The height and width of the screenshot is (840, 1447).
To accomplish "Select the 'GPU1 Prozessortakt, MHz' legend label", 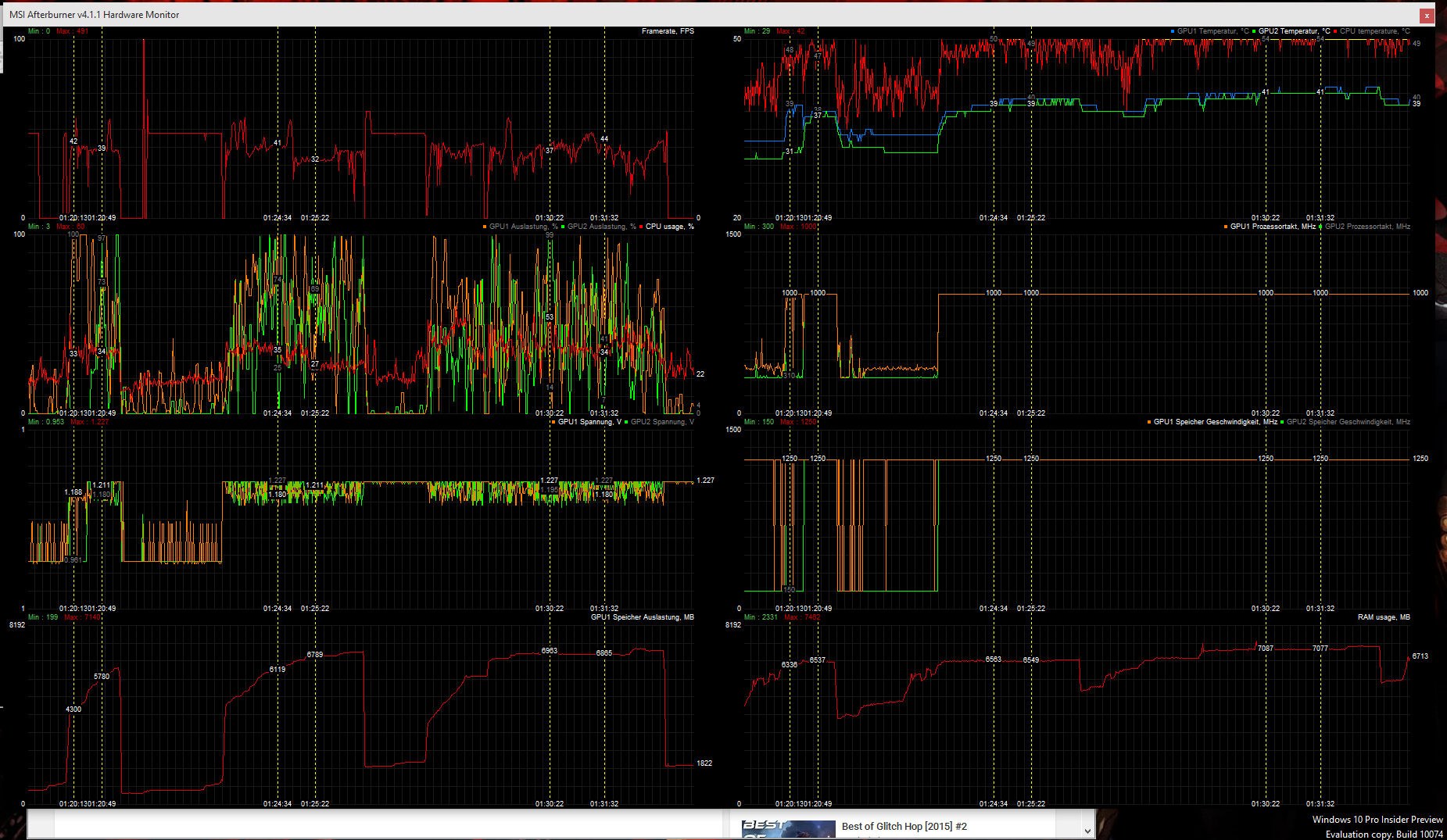I will pos(1273,227).
